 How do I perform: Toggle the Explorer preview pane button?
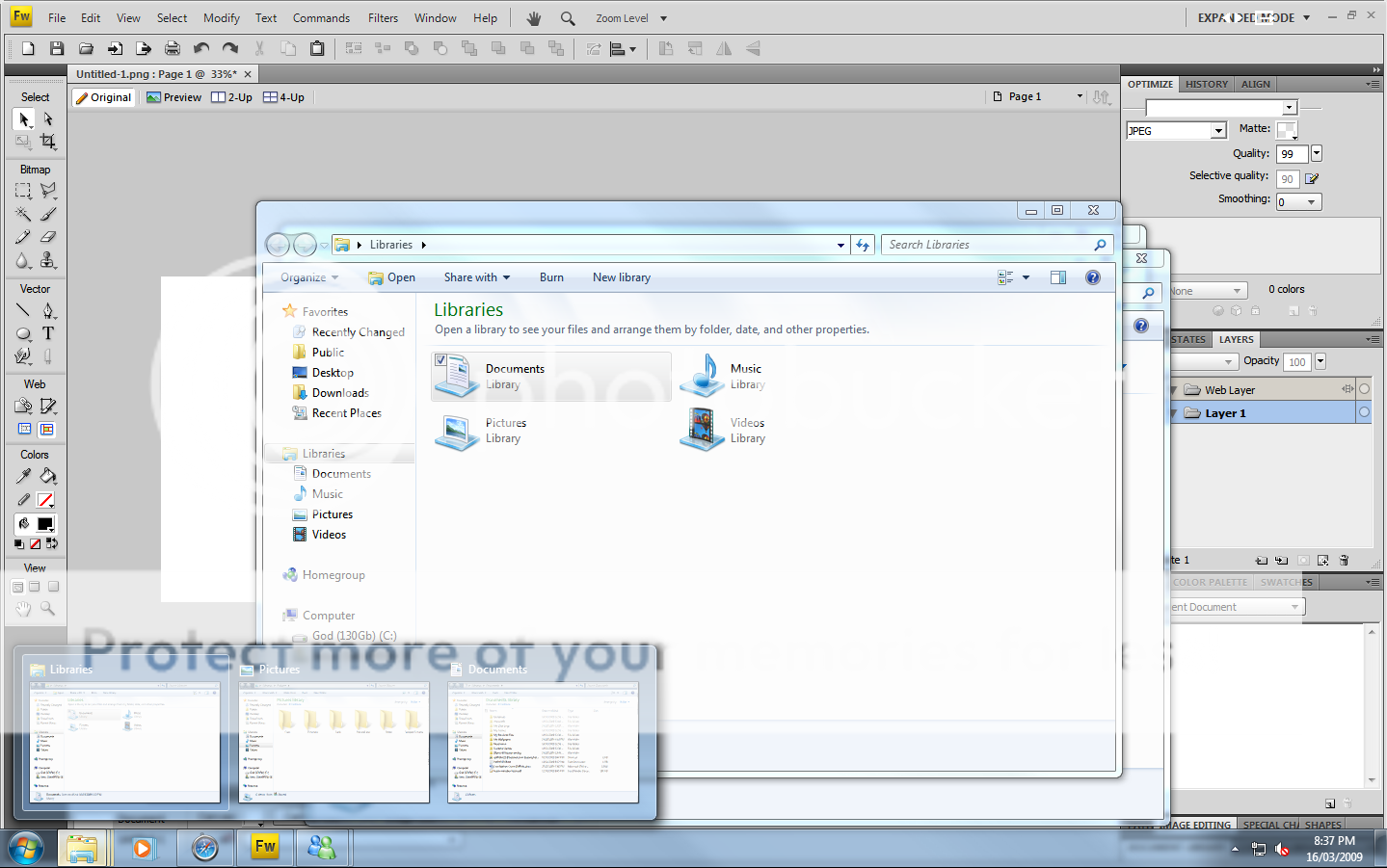pyautogui.click(x=1057, y=277)
